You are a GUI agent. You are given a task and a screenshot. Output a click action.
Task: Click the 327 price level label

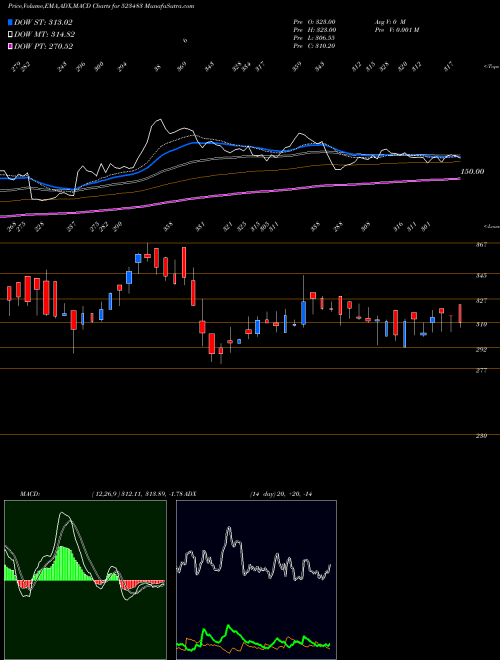pyautogui.click(x=481, y=301)
